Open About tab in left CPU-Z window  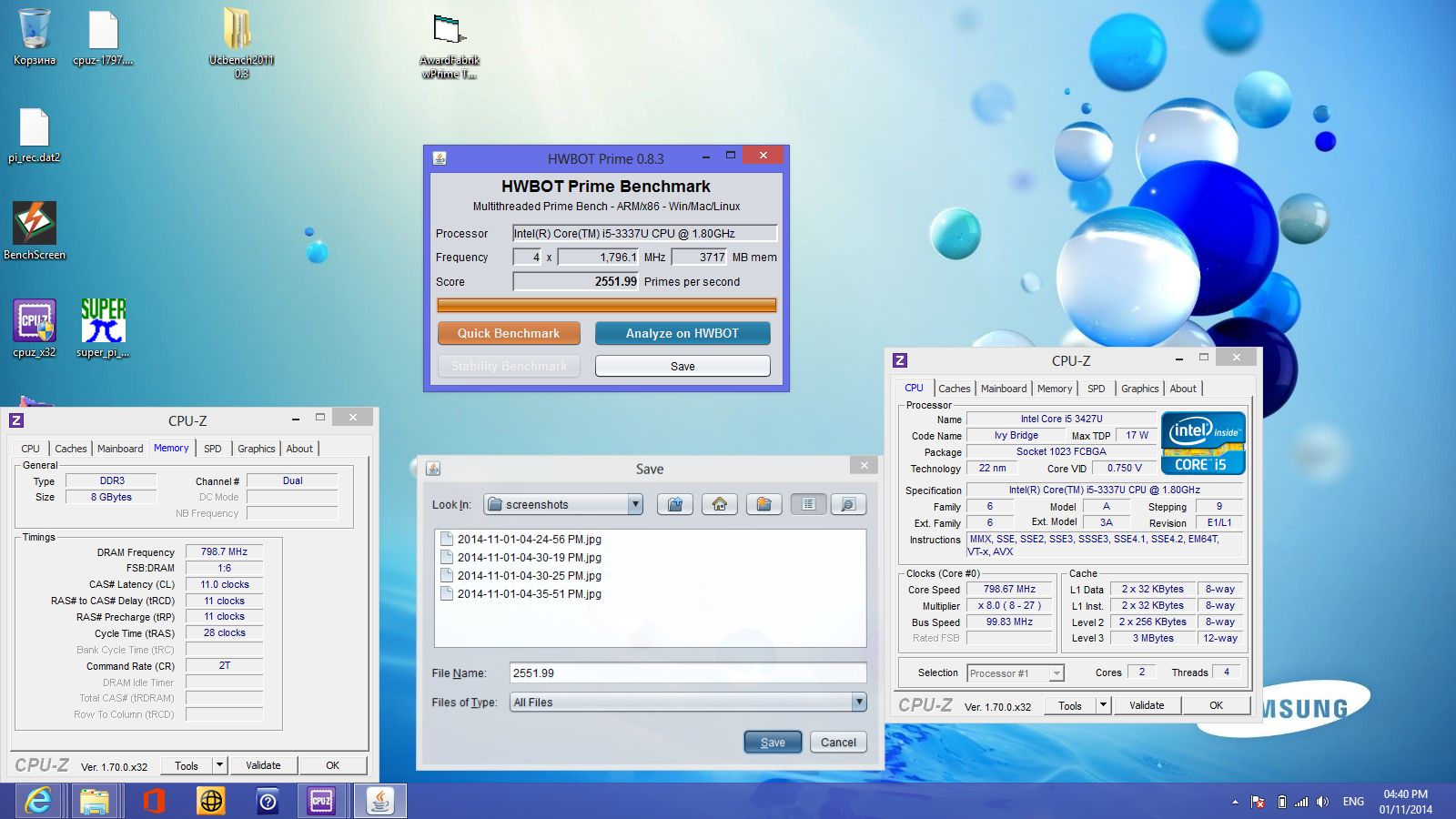(x=299, y=449)
